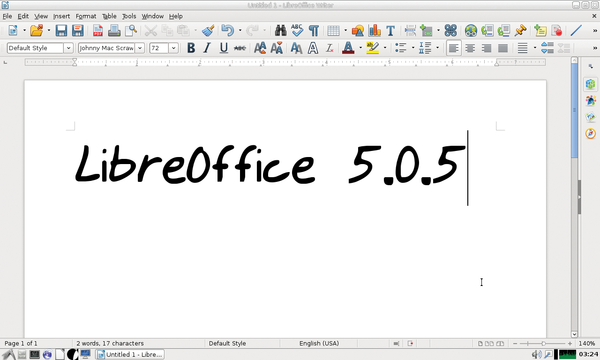Expand the Default Style paragraph dropdown
Viewport: 600px width, 360px height.
68,48
